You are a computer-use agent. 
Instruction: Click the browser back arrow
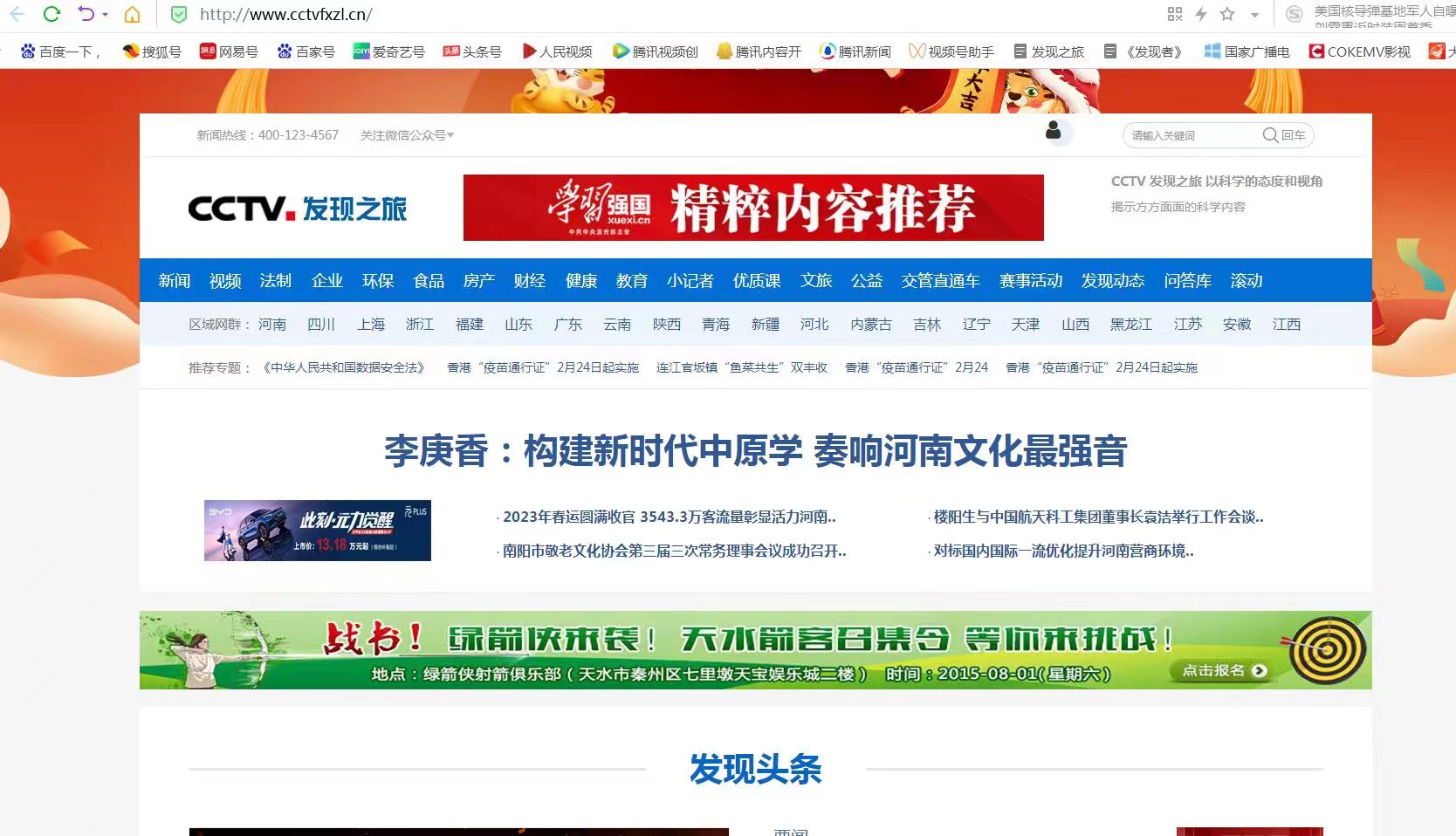click(17, 14)
